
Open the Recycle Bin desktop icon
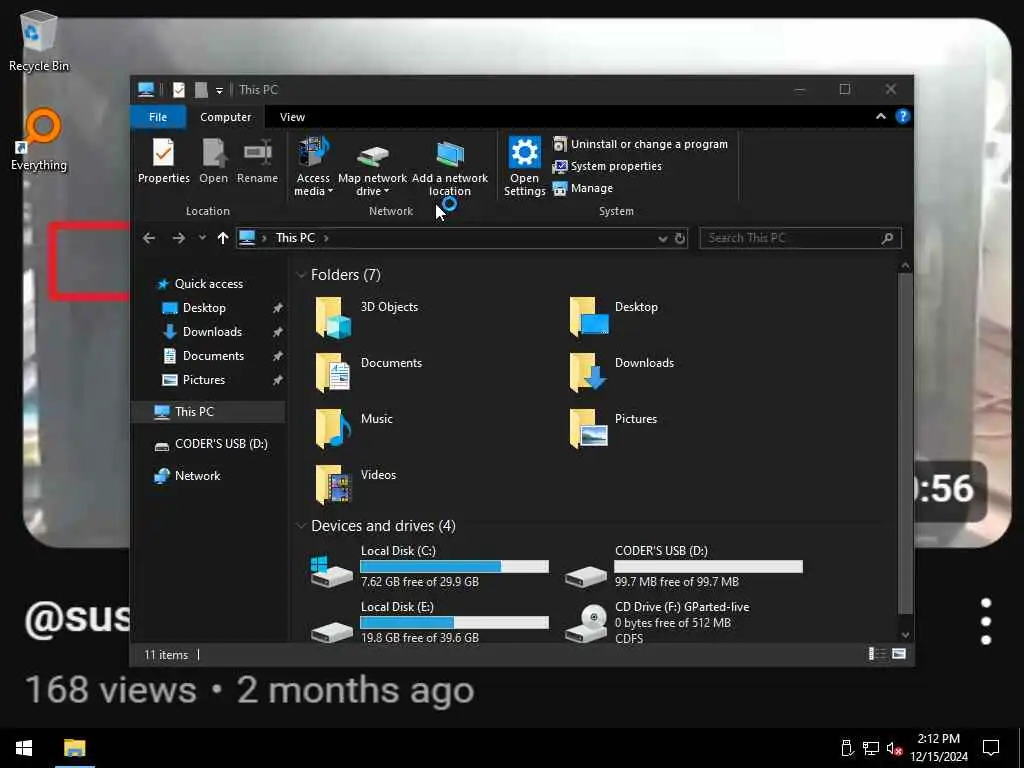point(39,40)
